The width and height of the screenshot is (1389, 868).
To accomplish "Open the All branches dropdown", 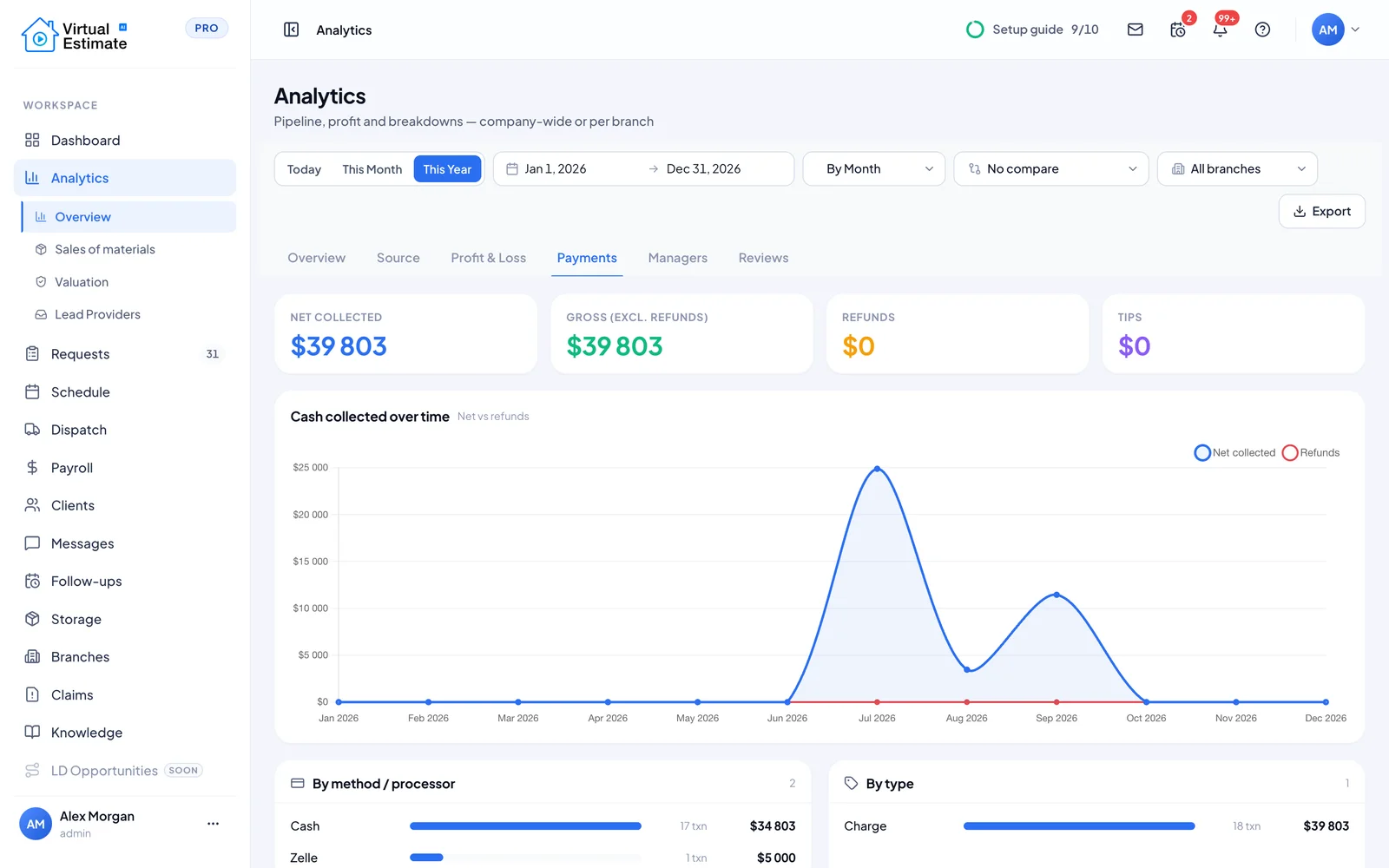I will (1237, 168).
